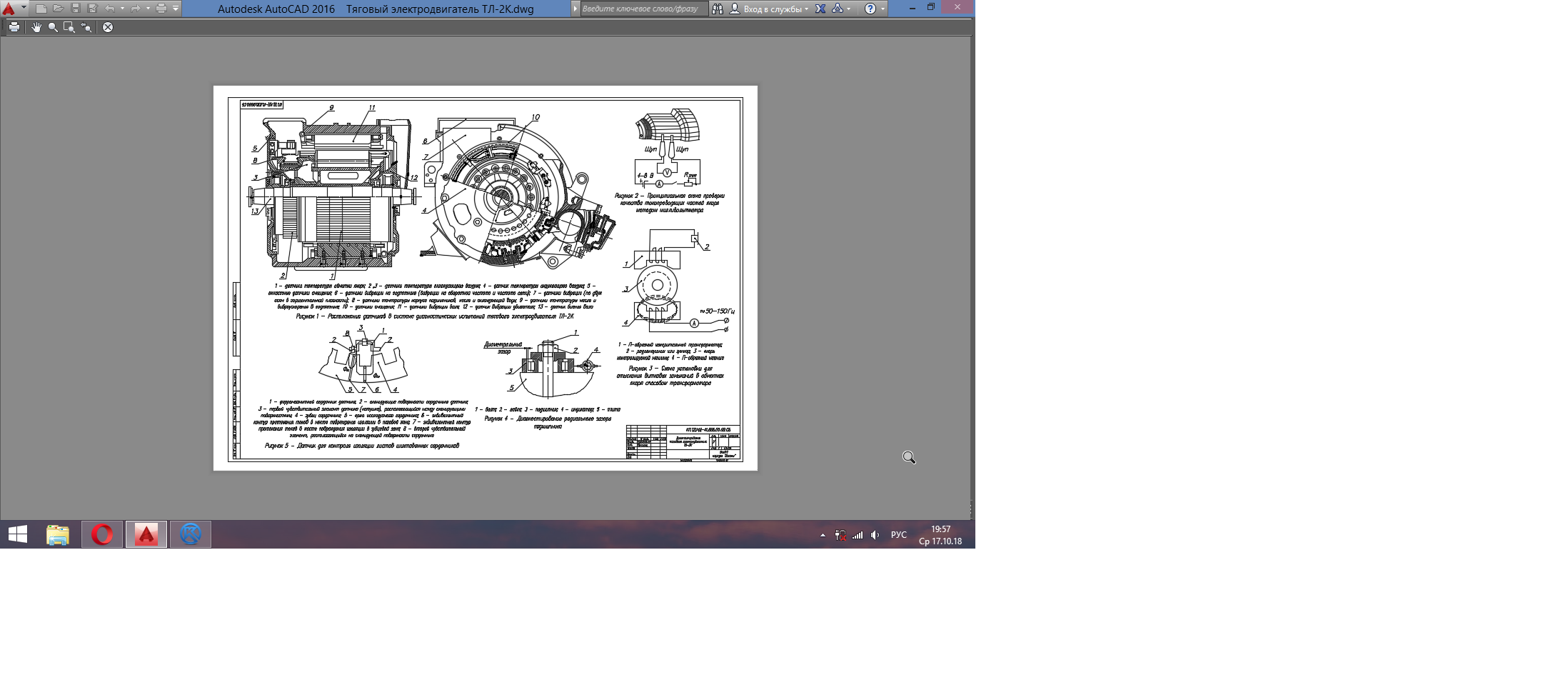This screenshot has width=1568, height=700.
Task: Select the Zoom Window tool
Action: [69, 27]
